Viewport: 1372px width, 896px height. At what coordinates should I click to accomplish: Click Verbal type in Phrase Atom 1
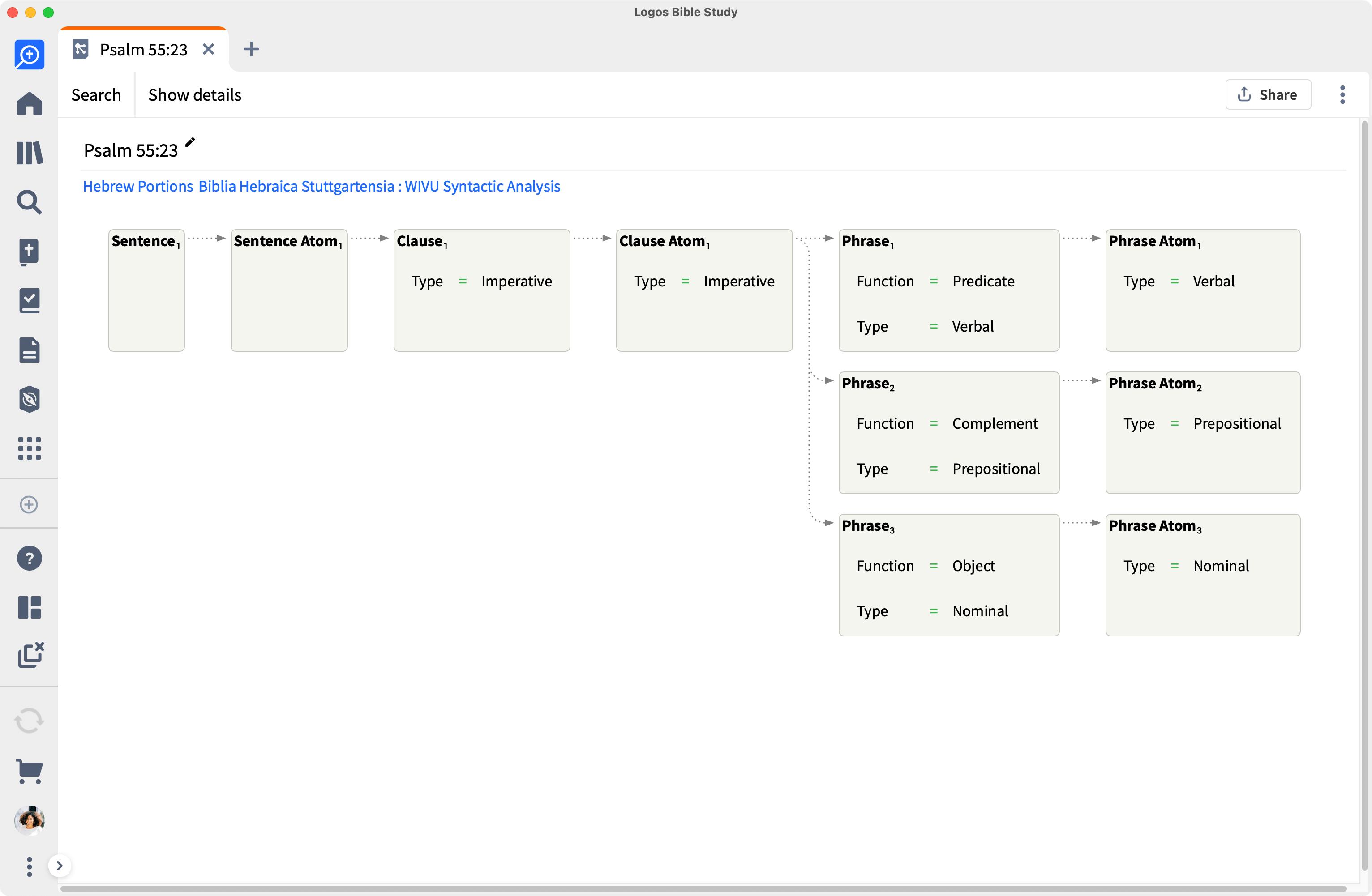pyautogui.click(x=1213, y=281)
